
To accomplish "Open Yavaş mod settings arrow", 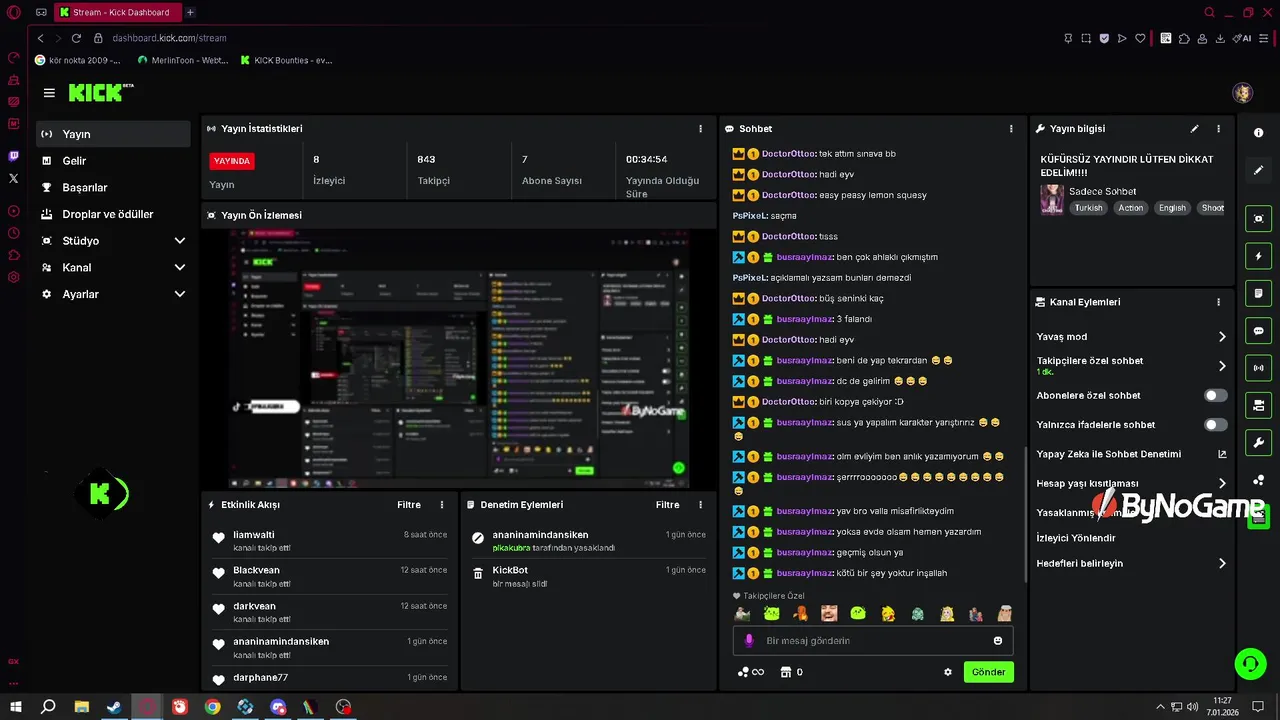I will point(1222,337).
